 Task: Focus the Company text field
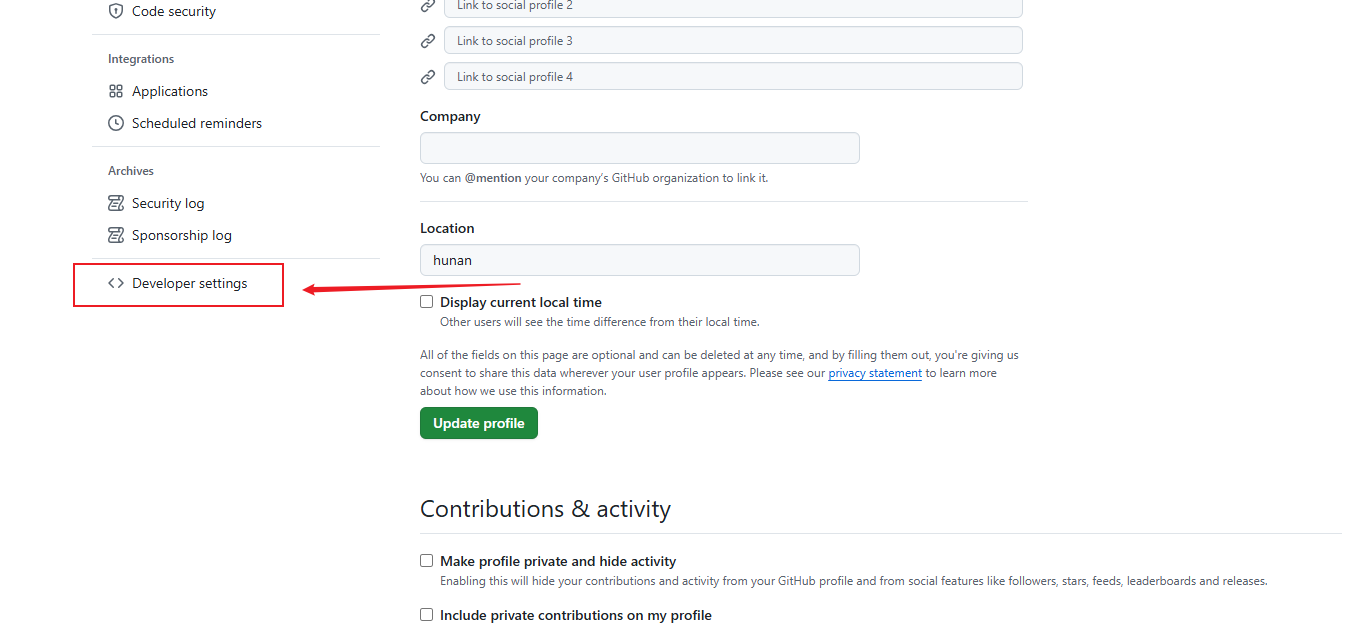click(x=640, y=148)
